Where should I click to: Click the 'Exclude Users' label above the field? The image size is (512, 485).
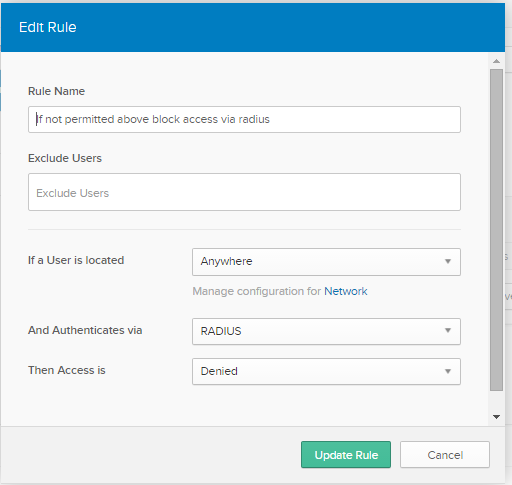click(65, 158)
